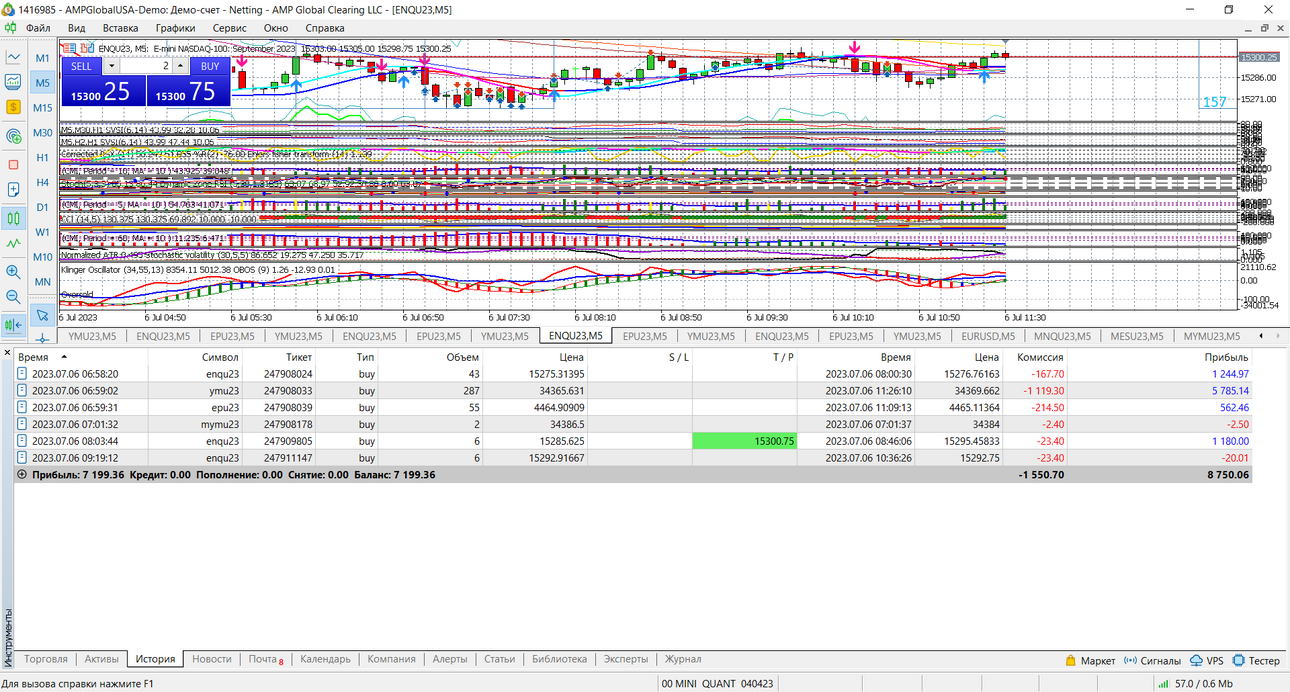Select W1 timeframe
Viewport: 1290px width, 692px height.
tap(43, 232)
